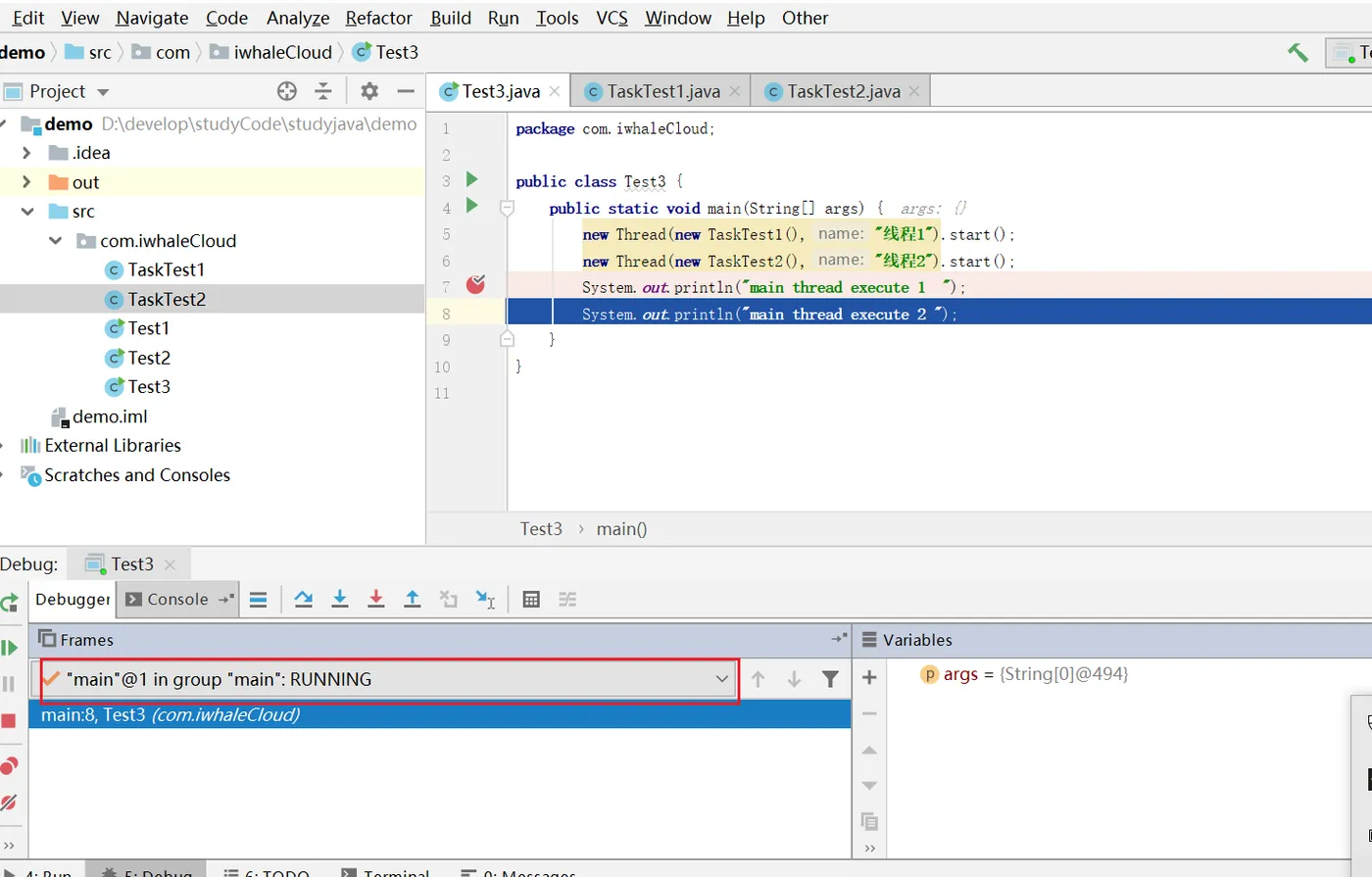Click the Frames panel restore layout icon
Image resolution: width=1372 pixels, height=877 pixels.
pyautogui.click(x=839, y=638)
